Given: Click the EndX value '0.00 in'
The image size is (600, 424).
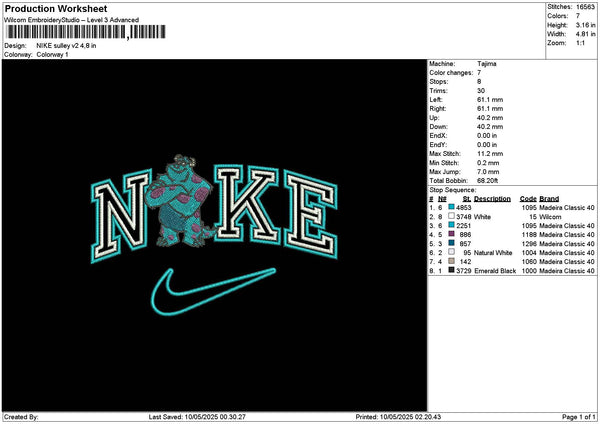Looking at the screenshot, I should point(487,136).
